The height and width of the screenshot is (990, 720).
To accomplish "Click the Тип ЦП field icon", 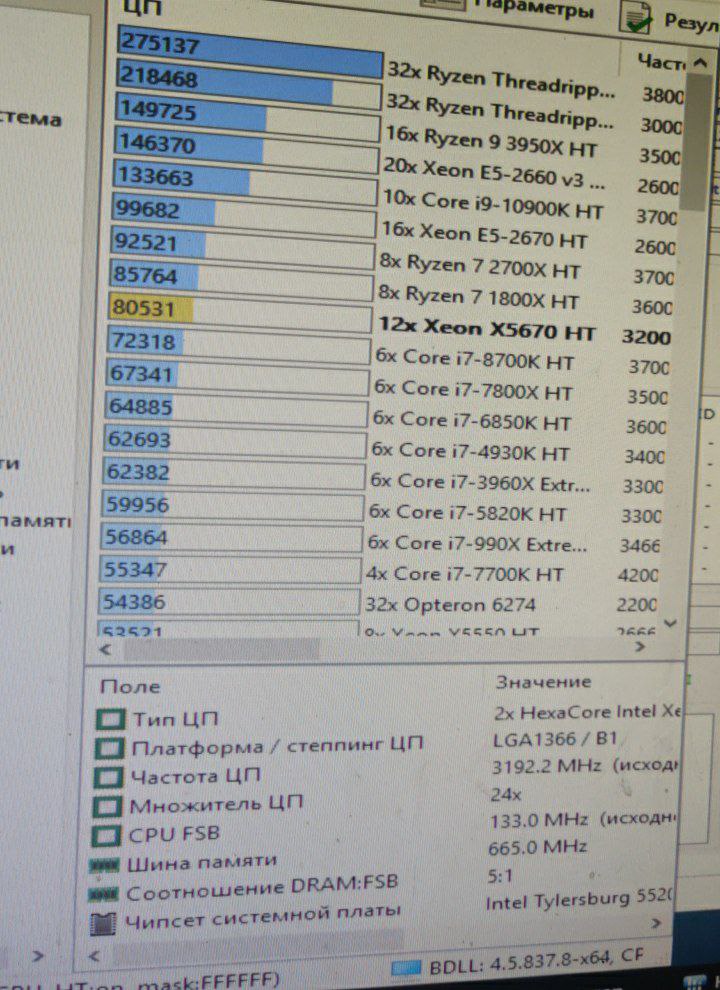I will (x=111, y=719).
